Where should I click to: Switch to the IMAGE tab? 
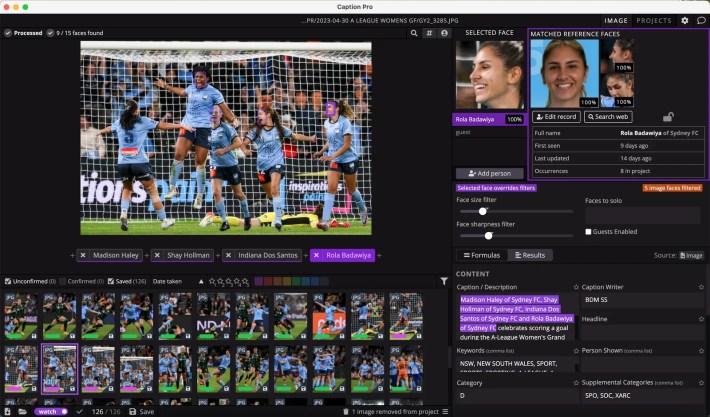(616, 20)
